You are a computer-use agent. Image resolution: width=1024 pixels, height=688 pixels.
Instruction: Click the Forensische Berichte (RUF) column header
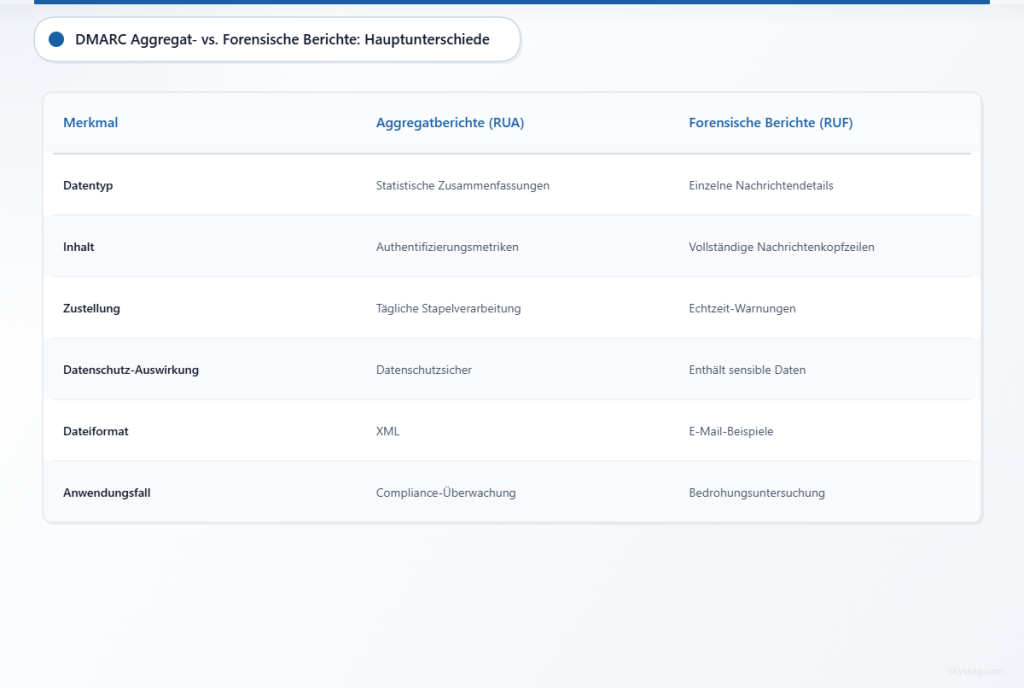pyautogui.click(x=770, y=122)
